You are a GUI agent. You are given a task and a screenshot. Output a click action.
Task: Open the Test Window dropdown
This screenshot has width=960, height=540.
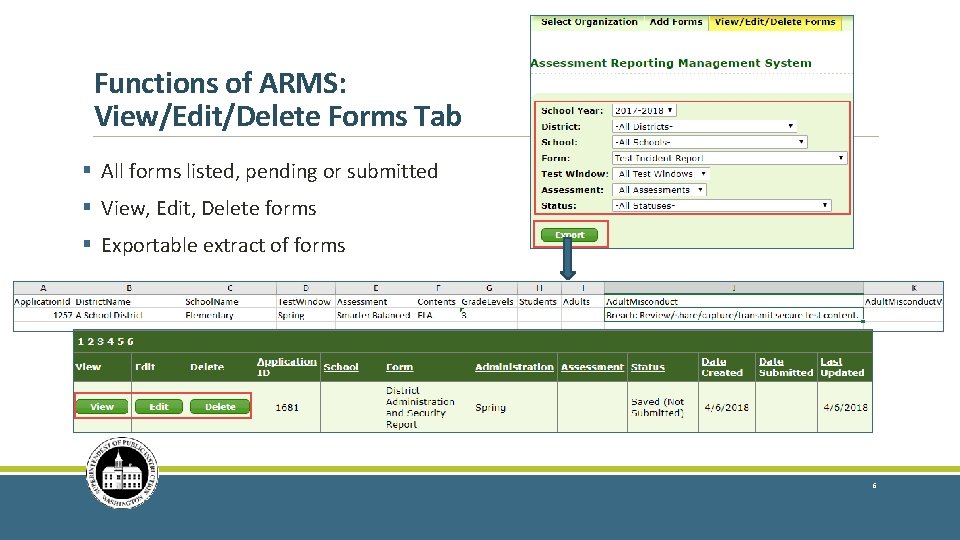(661, 174)
